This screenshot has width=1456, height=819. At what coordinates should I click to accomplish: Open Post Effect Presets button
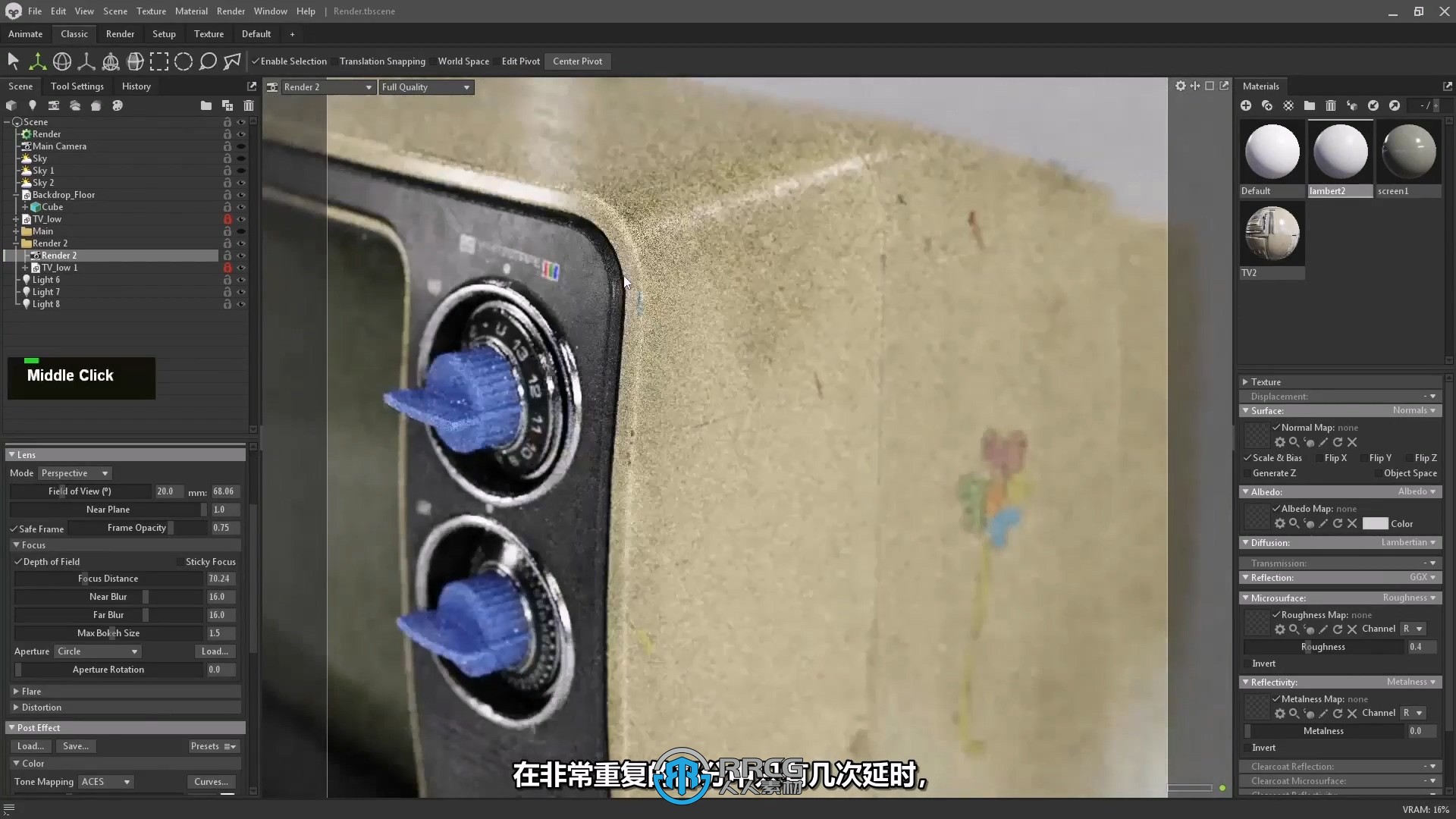click(x=213, y=746)
